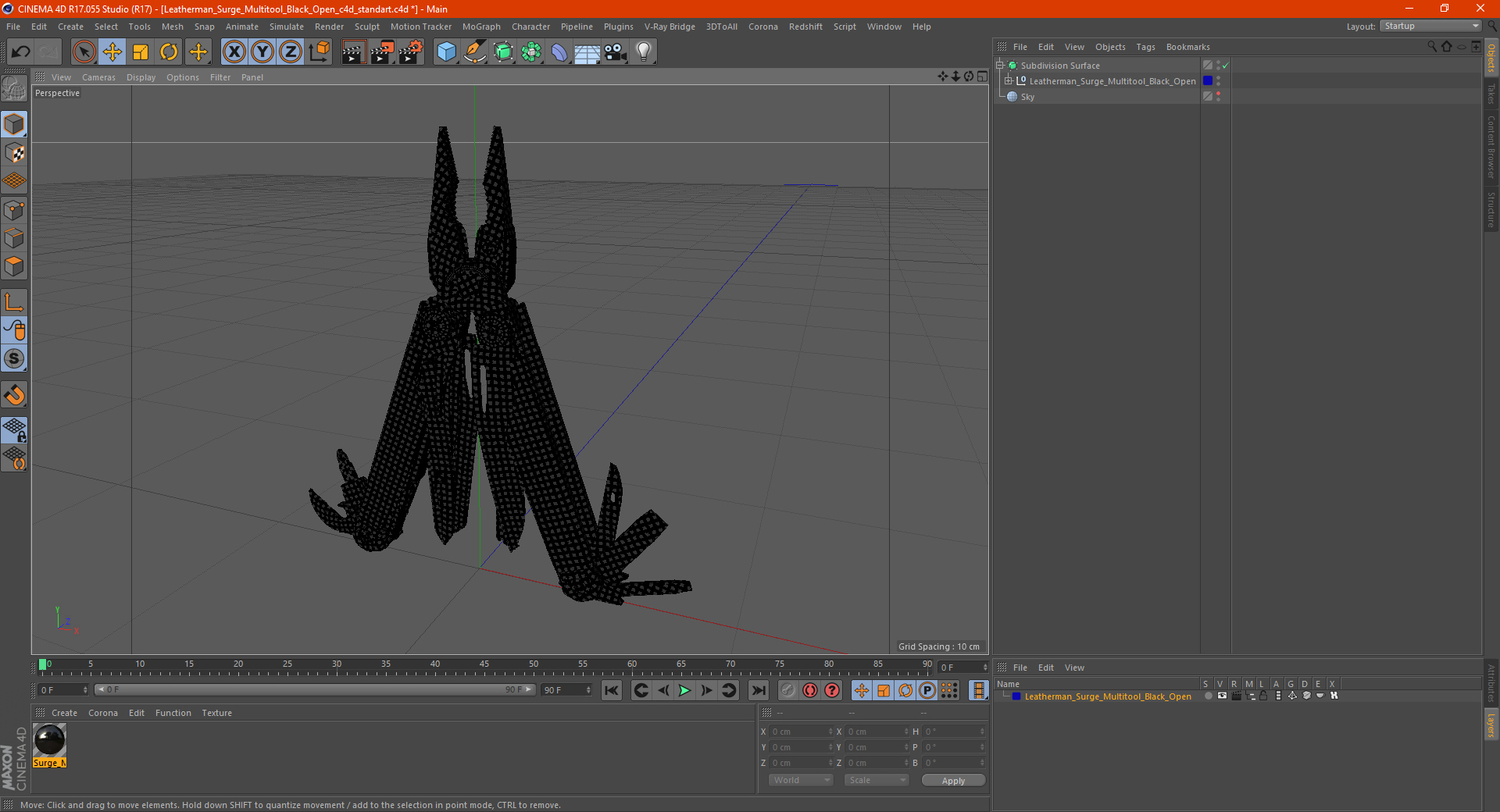
Task: Open the viewport Display menu
Action: 141,77
